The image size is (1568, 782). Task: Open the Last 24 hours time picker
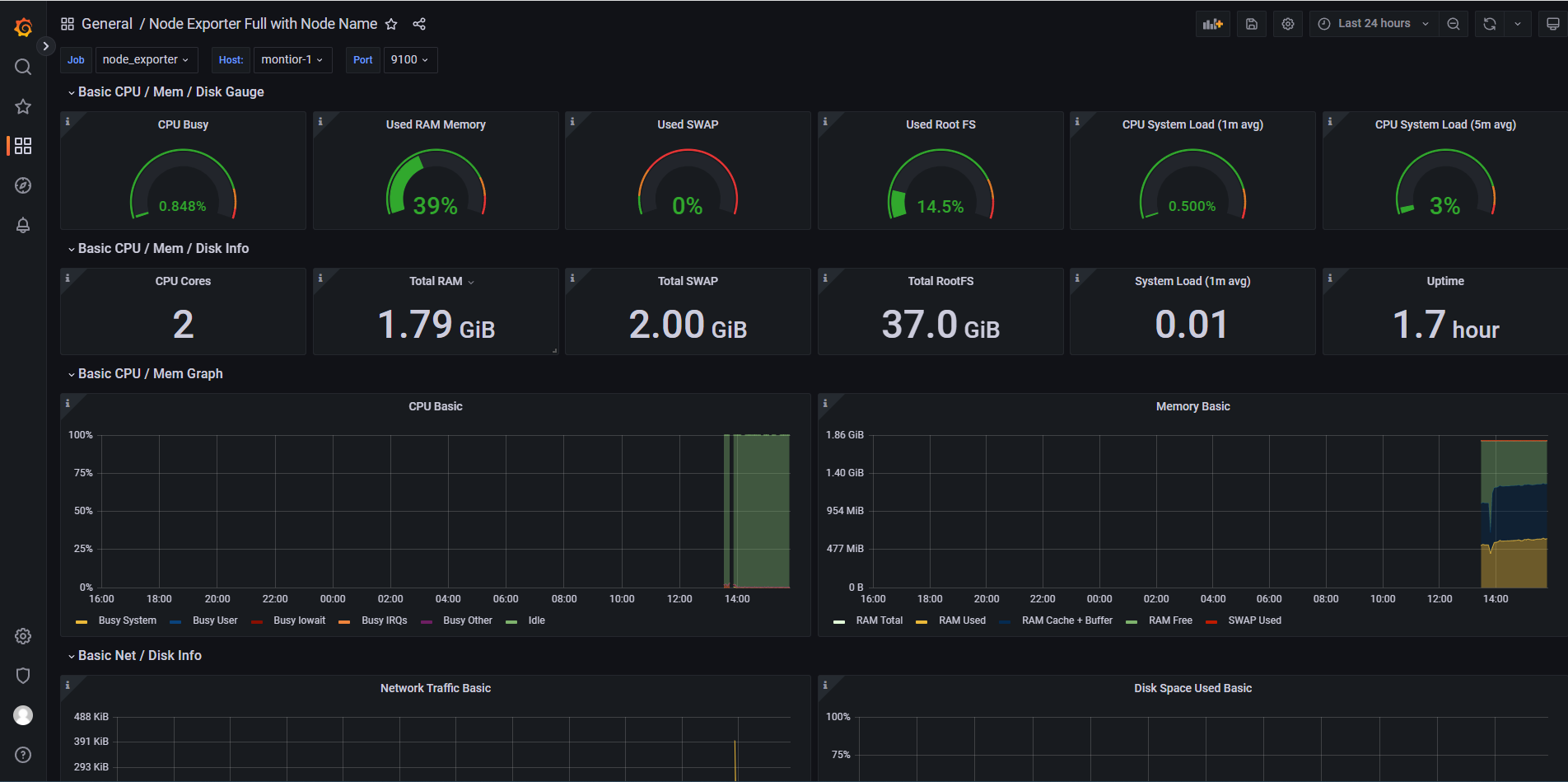tap(1374, 24)
